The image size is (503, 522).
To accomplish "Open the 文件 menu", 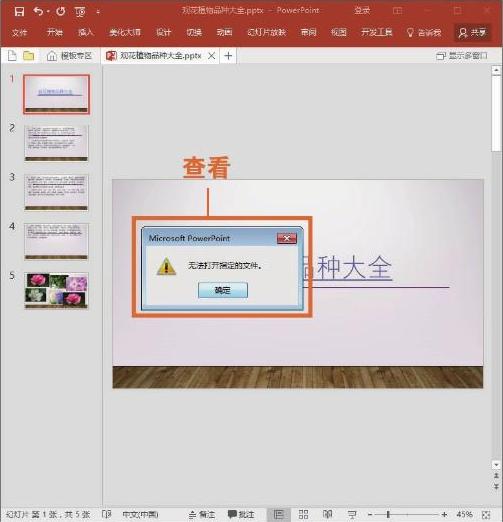I will point(19,32).
